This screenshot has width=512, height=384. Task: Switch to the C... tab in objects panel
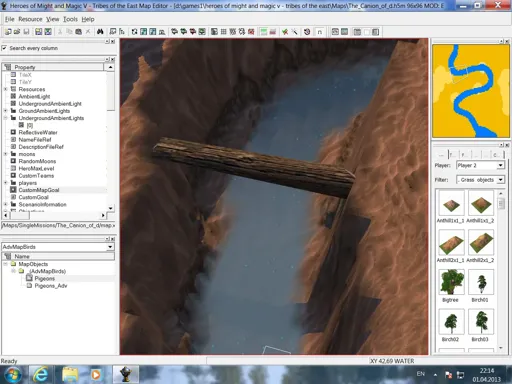[x=496, y=155]
